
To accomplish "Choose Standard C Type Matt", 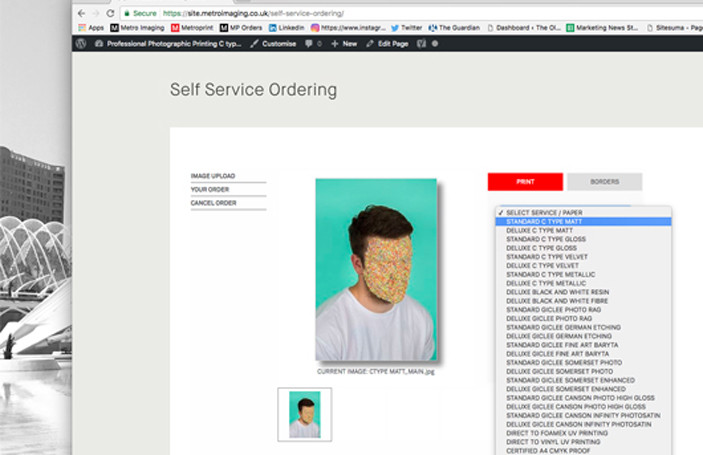I will pyautogui.click(x=583, y=221).
